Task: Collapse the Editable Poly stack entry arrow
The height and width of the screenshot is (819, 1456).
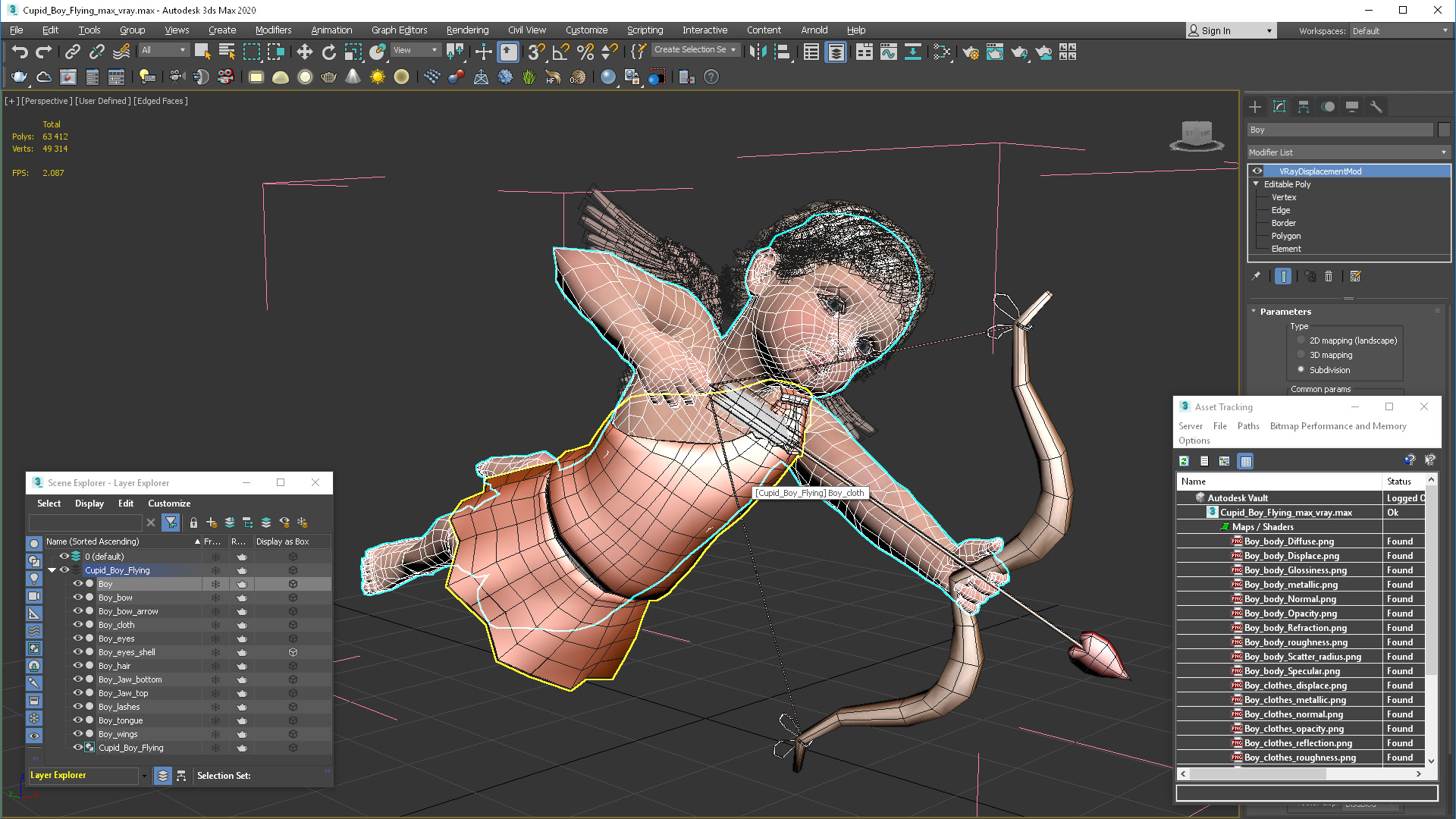Action: point(1256,184)
